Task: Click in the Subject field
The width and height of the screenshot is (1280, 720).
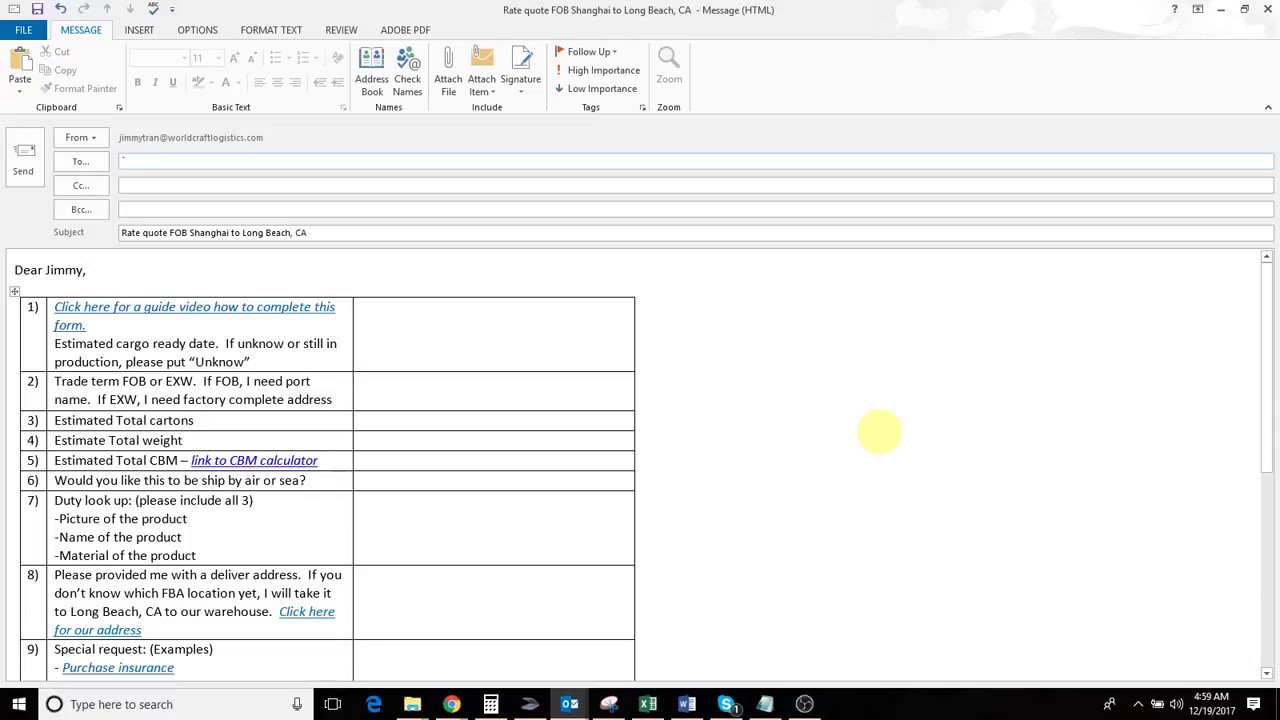Action: (696, 233)
